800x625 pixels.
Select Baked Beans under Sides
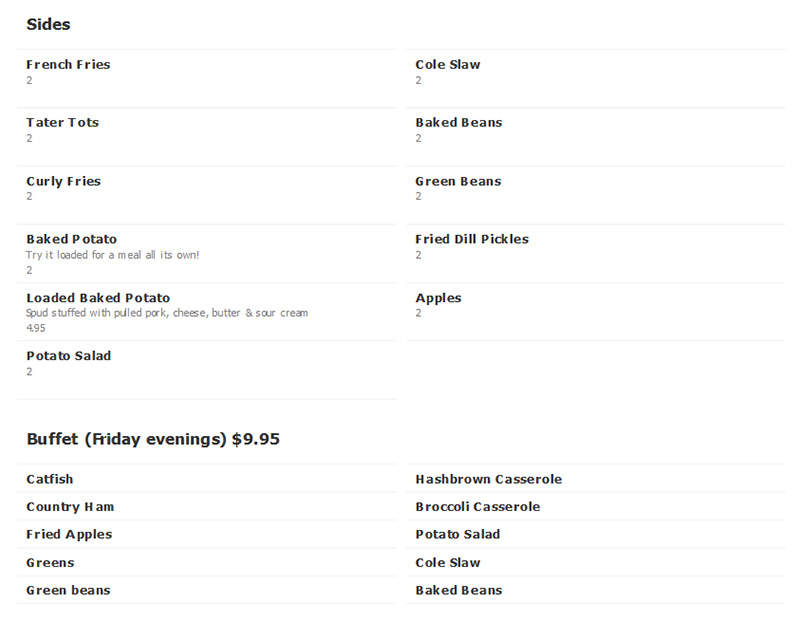pyautogui.click(x=459, y=122)
